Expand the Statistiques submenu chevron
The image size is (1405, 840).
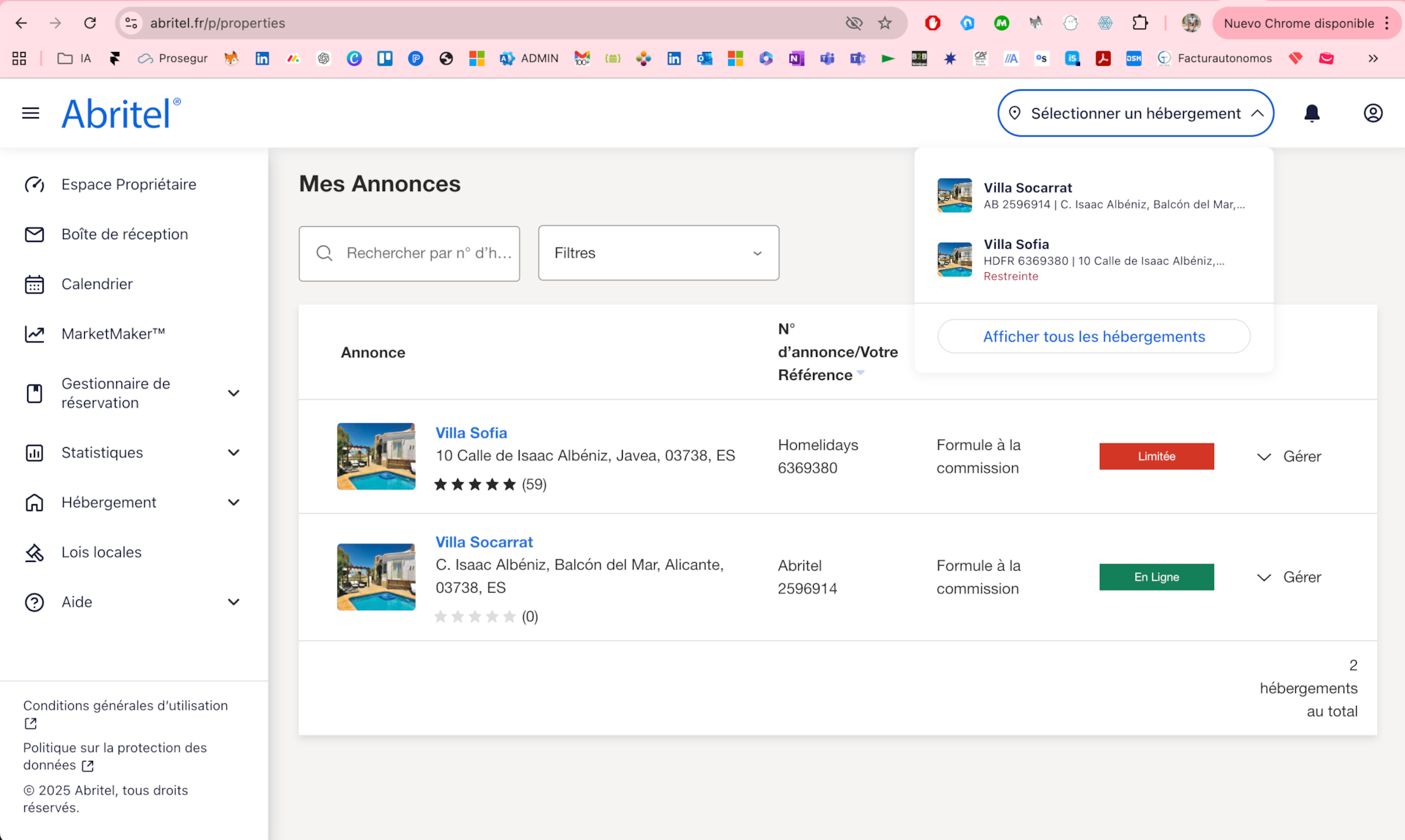tap(233, 453)
